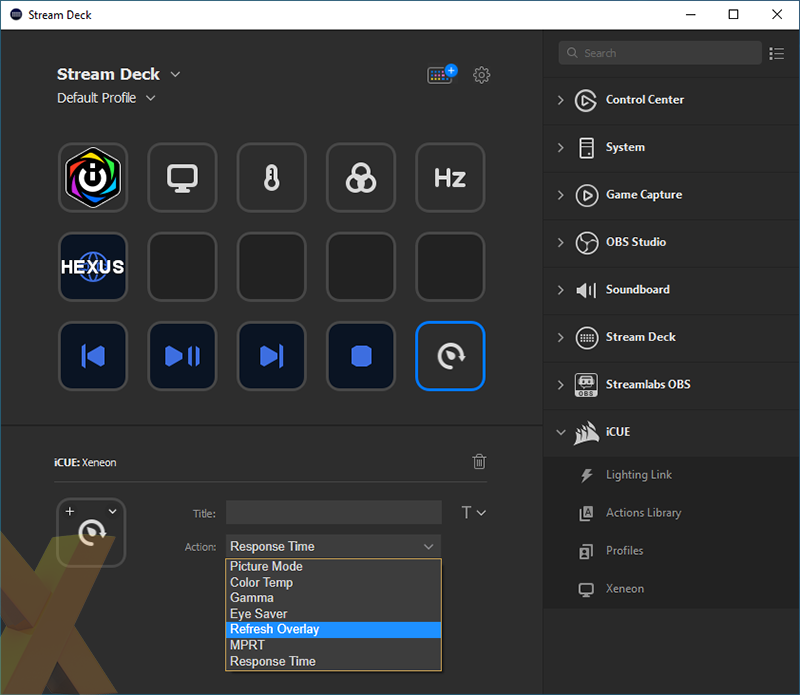Select the Profiles iCUE action
The width and height of the screenshot is (800, 695).
point(671,551)
